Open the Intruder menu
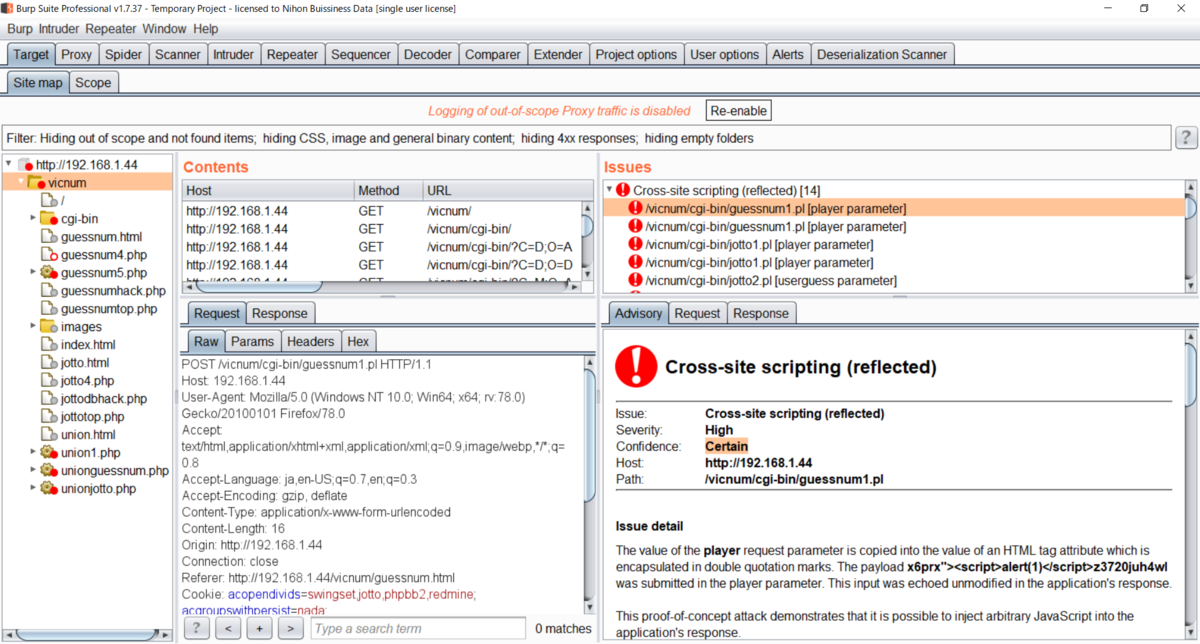The width and height of the screenshot is (1200, 644). point(59,29)
